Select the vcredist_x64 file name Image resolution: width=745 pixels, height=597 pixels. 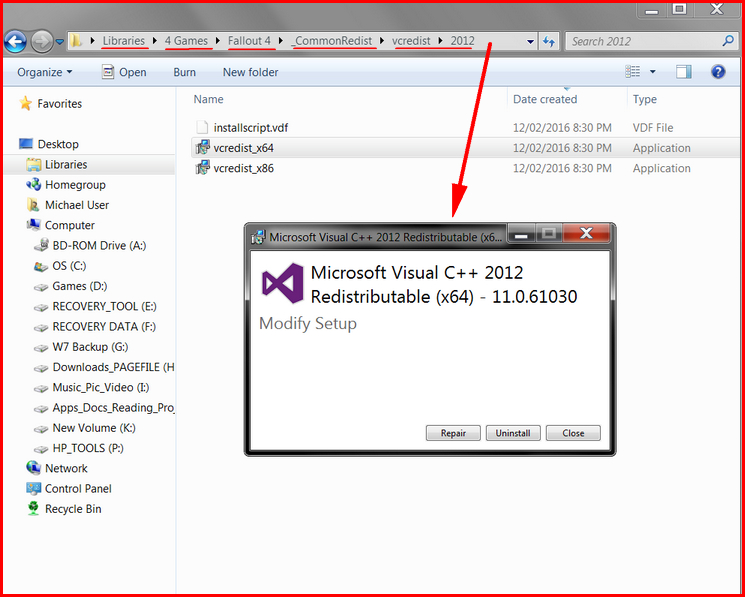[244, 148]
